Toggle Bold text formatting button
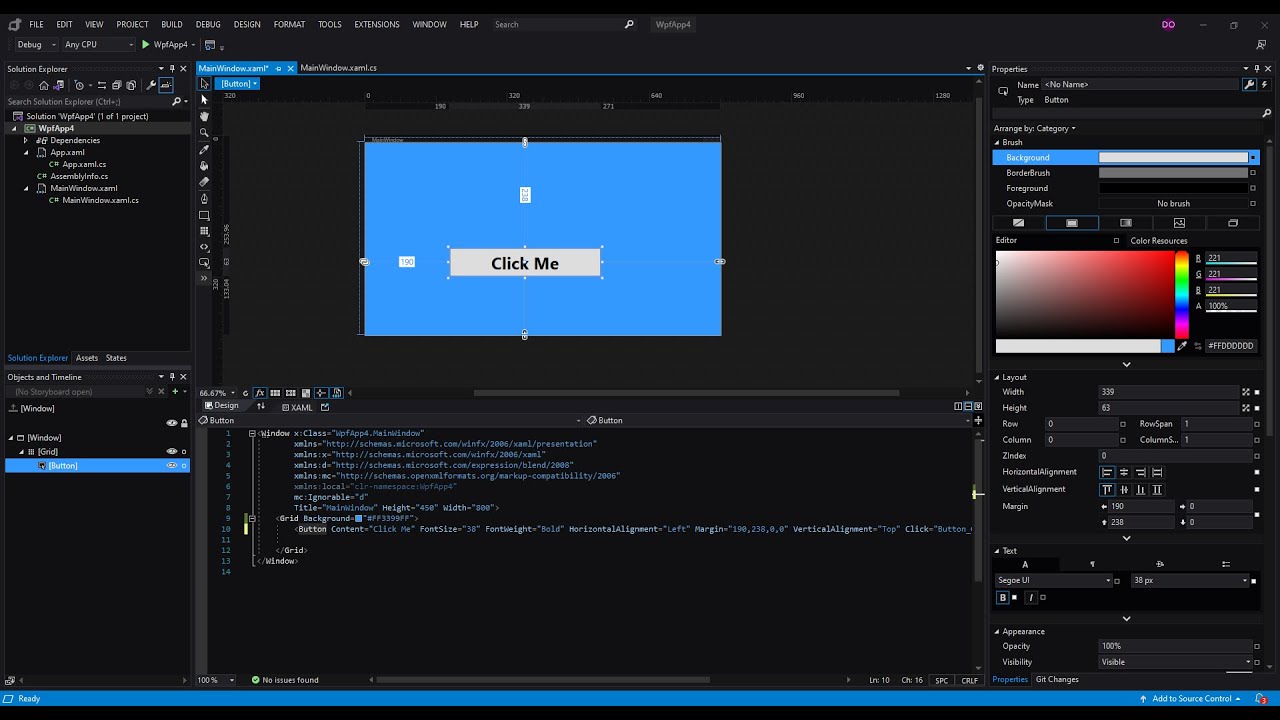Screen dimensions: 1280x720 pyautogui.click(x=1003, y=598)
